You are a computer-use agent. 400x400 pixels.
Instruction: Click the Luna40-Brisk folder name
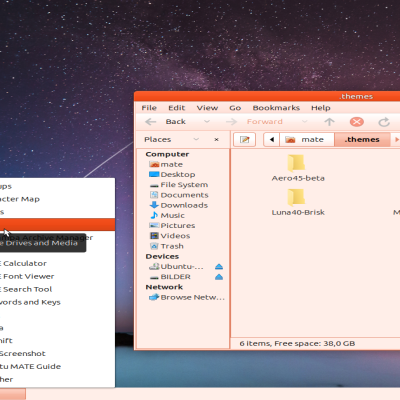point(298,212)
